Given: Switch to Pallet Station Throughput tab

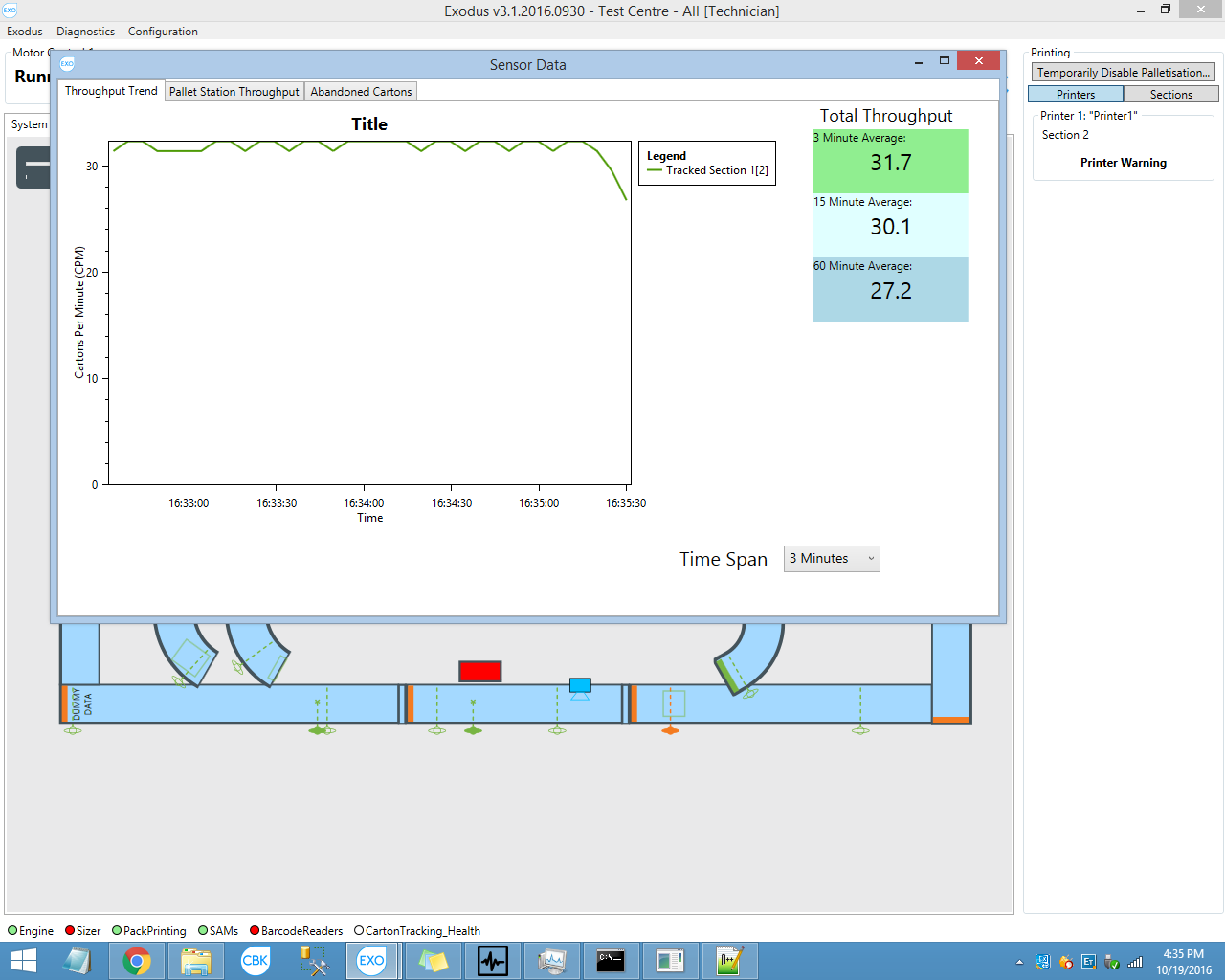Looking at the screenshot, I should 234,92.
